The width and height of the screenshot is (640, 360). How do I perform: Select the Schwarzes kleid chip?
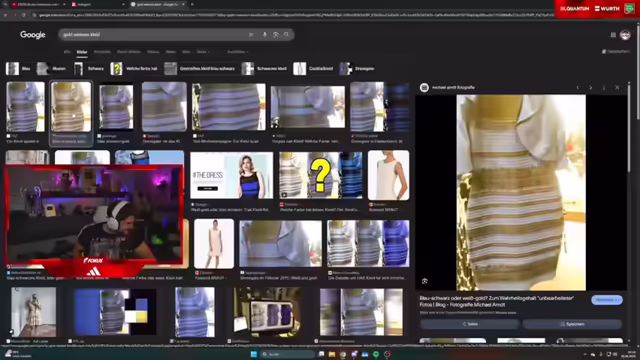coord(264,69)
